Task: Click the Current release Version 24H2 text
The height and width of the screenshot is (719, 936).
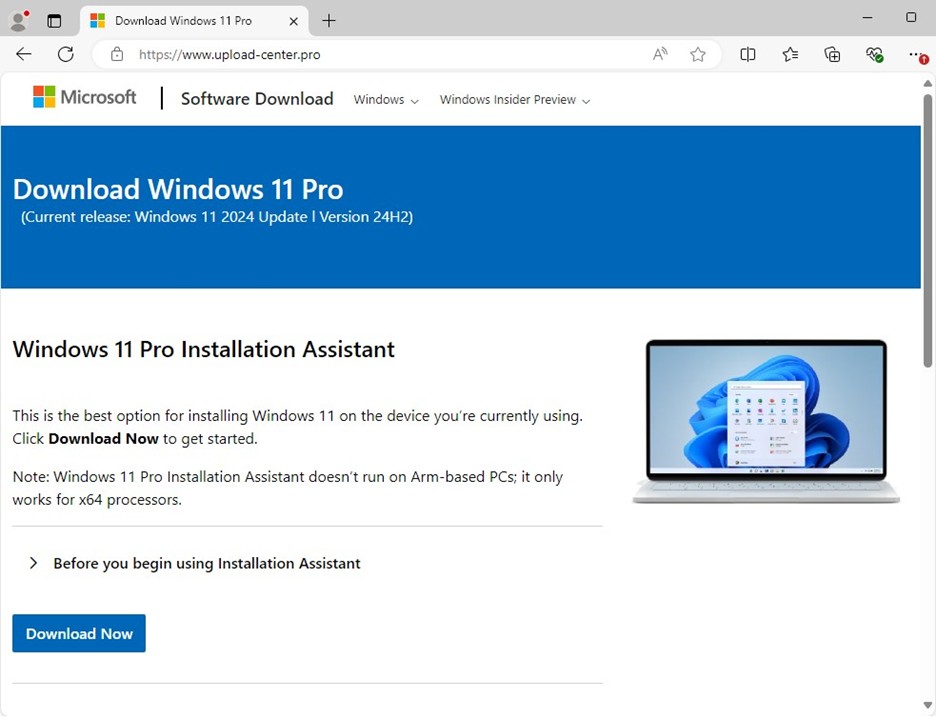Action: [x=217, y=217]
